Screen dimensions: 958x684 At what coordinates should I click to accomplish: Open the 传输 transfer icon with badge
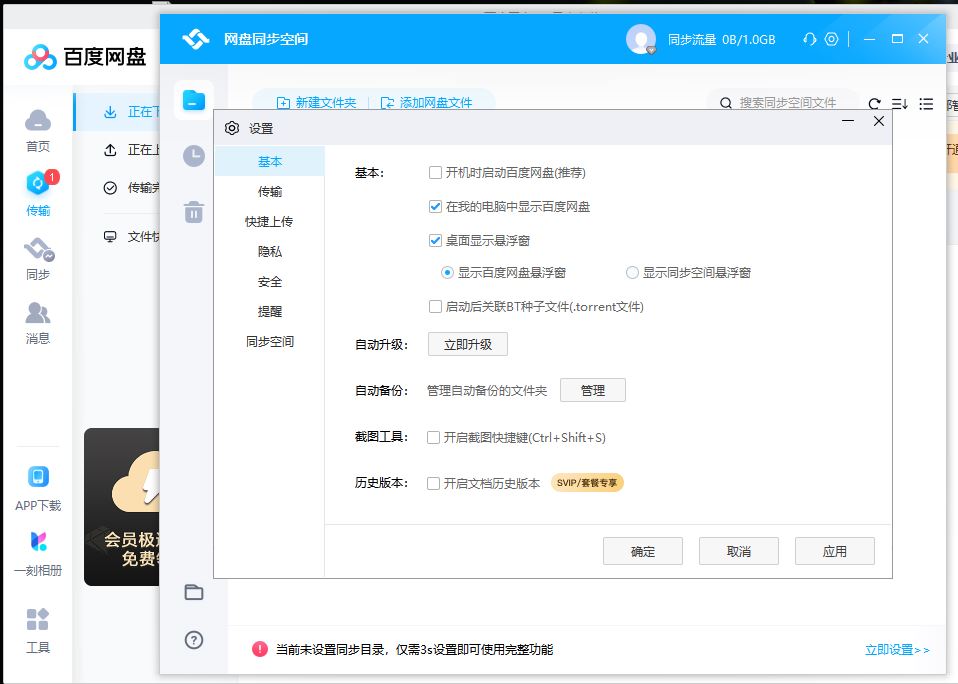click(38, 183)
